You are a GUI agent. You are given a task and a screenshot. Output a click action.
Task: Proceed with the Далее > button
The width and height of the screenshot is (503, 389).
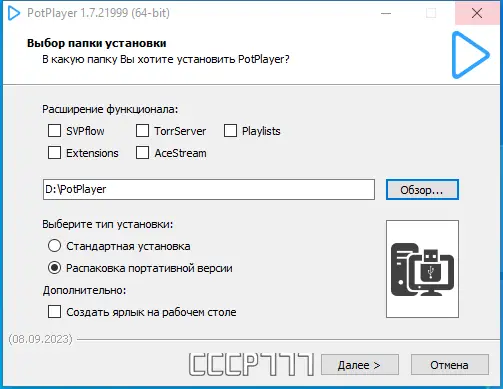[360, 365]
